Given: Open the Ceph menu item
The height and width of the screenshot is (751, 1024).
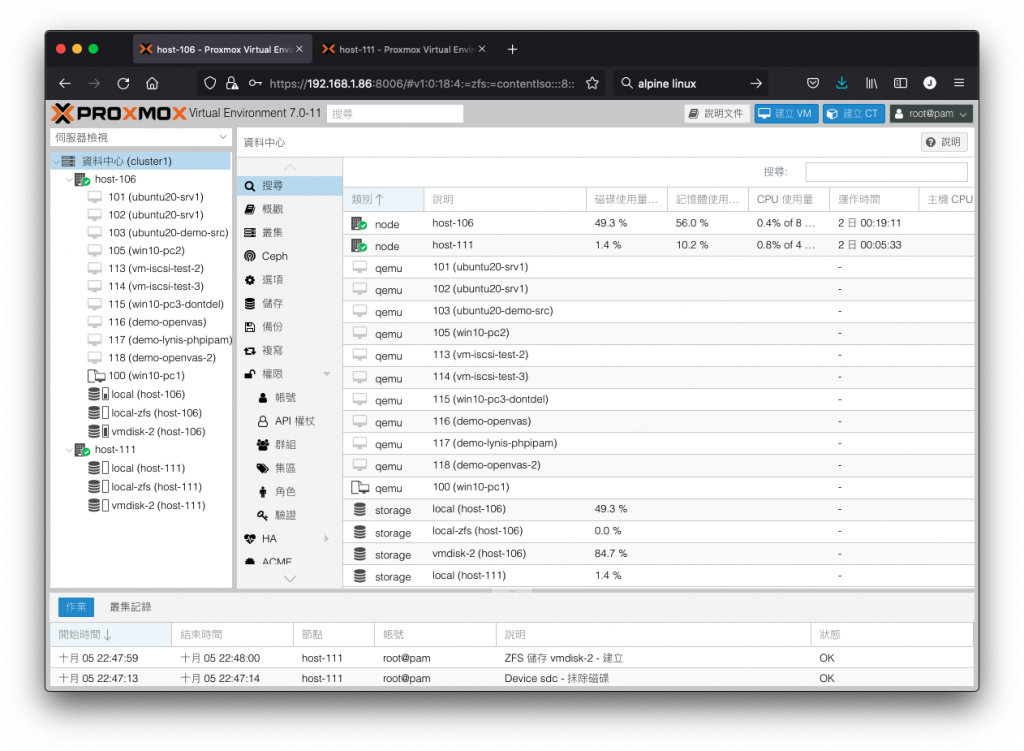Looking at the screenshot, I should pos(289,256).
